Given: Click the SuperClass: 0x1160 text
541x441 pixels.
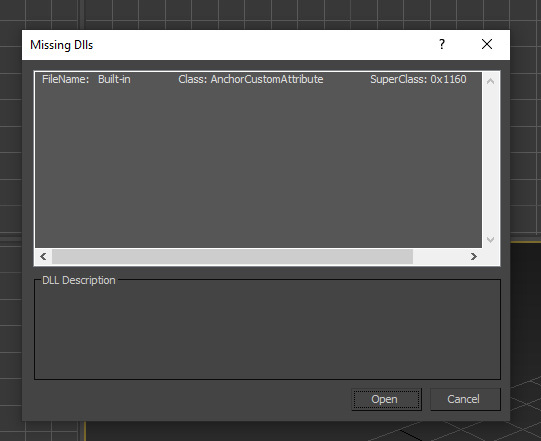Looking at the screenshot, I should click(x=418, y=79).
